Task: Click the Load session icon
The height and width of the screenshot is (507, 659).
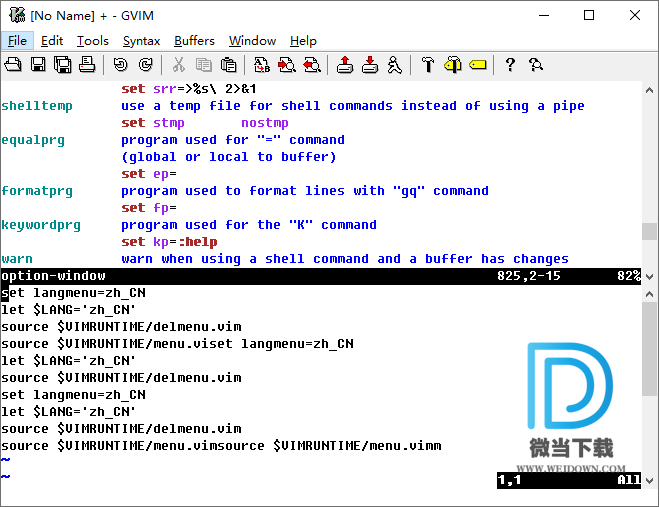Action: point(345,65)
